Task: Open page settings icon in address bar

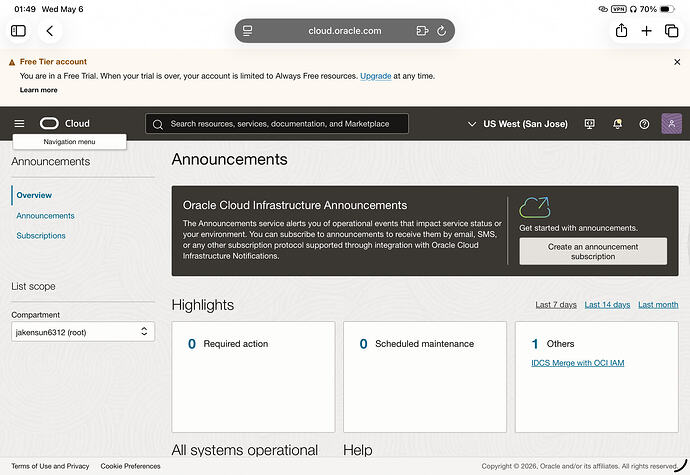Action: point(247,31)
